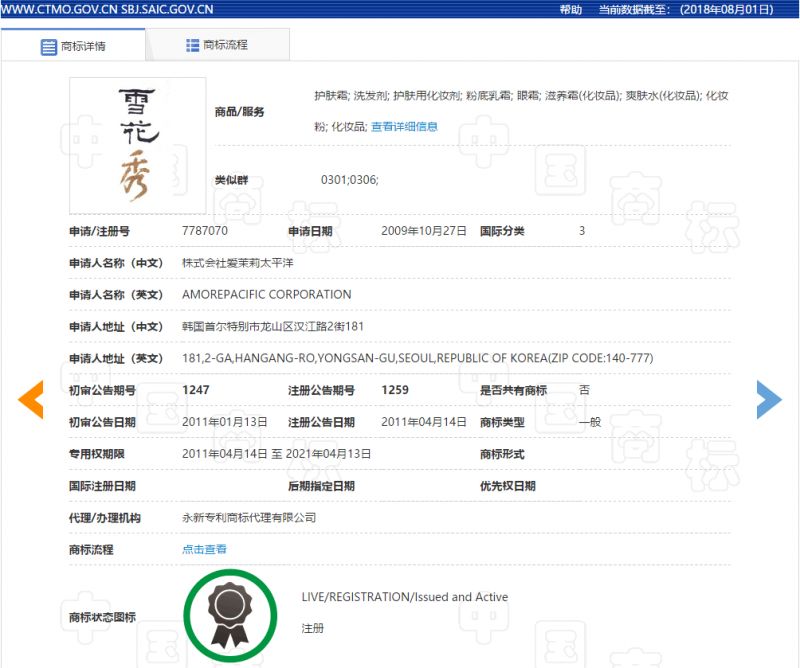Image resolution: width=800 pixels, height=668 pixels.
Task: Switch to the 商标流程 tab
Action: [x=217, y=45]
